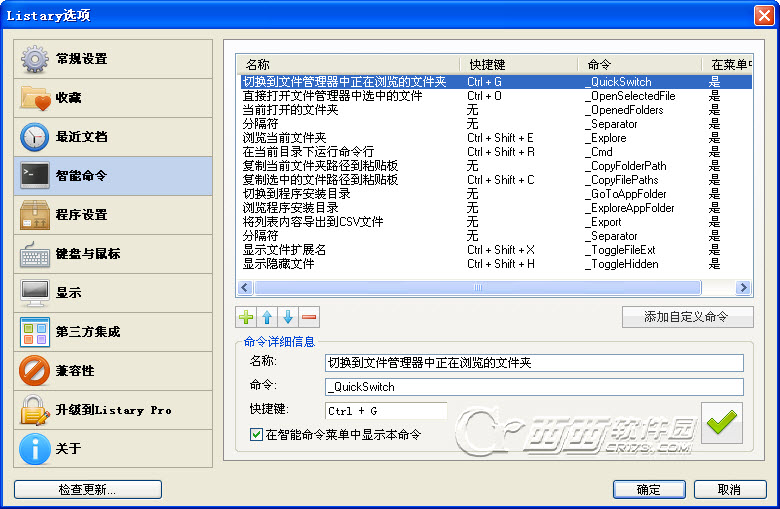Click the 快捷键 hotkey field showing Ctrl + G
The height and width of the screenshot is (509, 780).
pyautogui.click(x=386, y=411)
